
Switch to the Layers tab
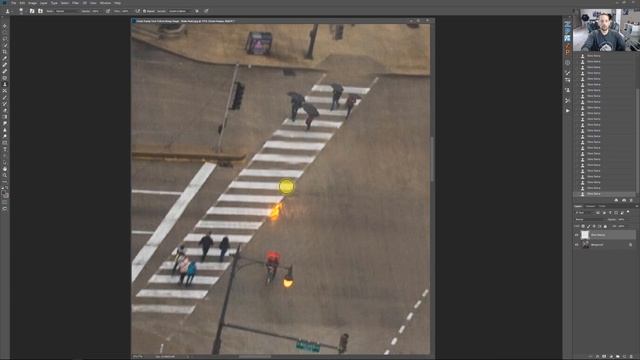click(578, 206)
